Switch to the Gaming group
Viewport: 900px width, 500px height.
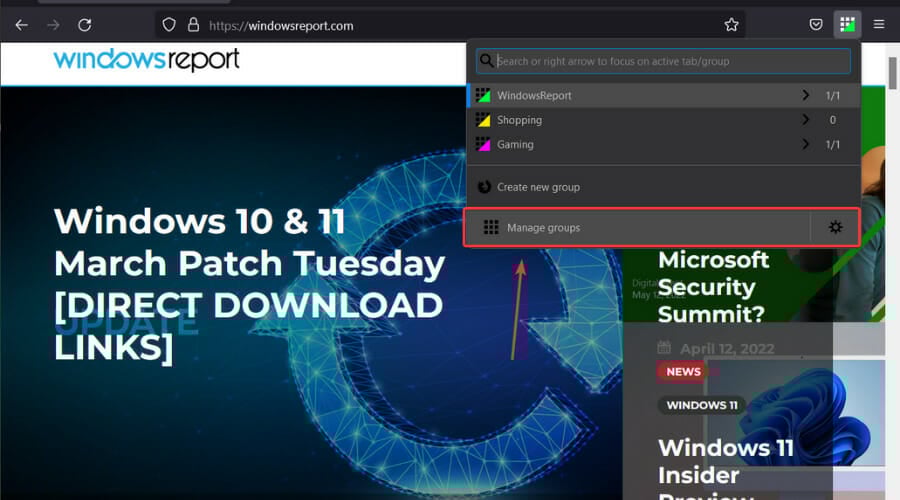point(664,144)
